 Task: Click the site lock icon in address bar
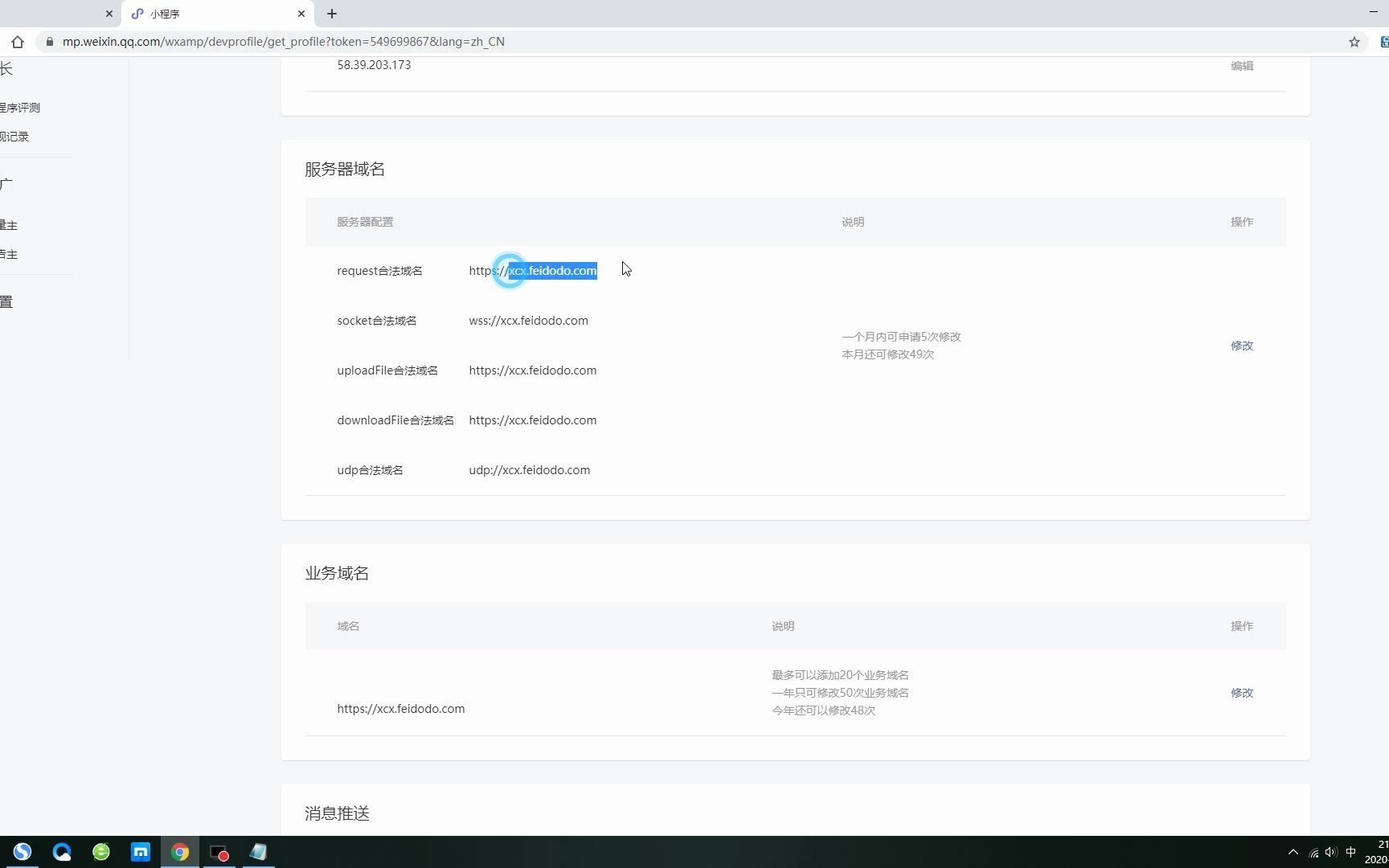coord(50,42)
